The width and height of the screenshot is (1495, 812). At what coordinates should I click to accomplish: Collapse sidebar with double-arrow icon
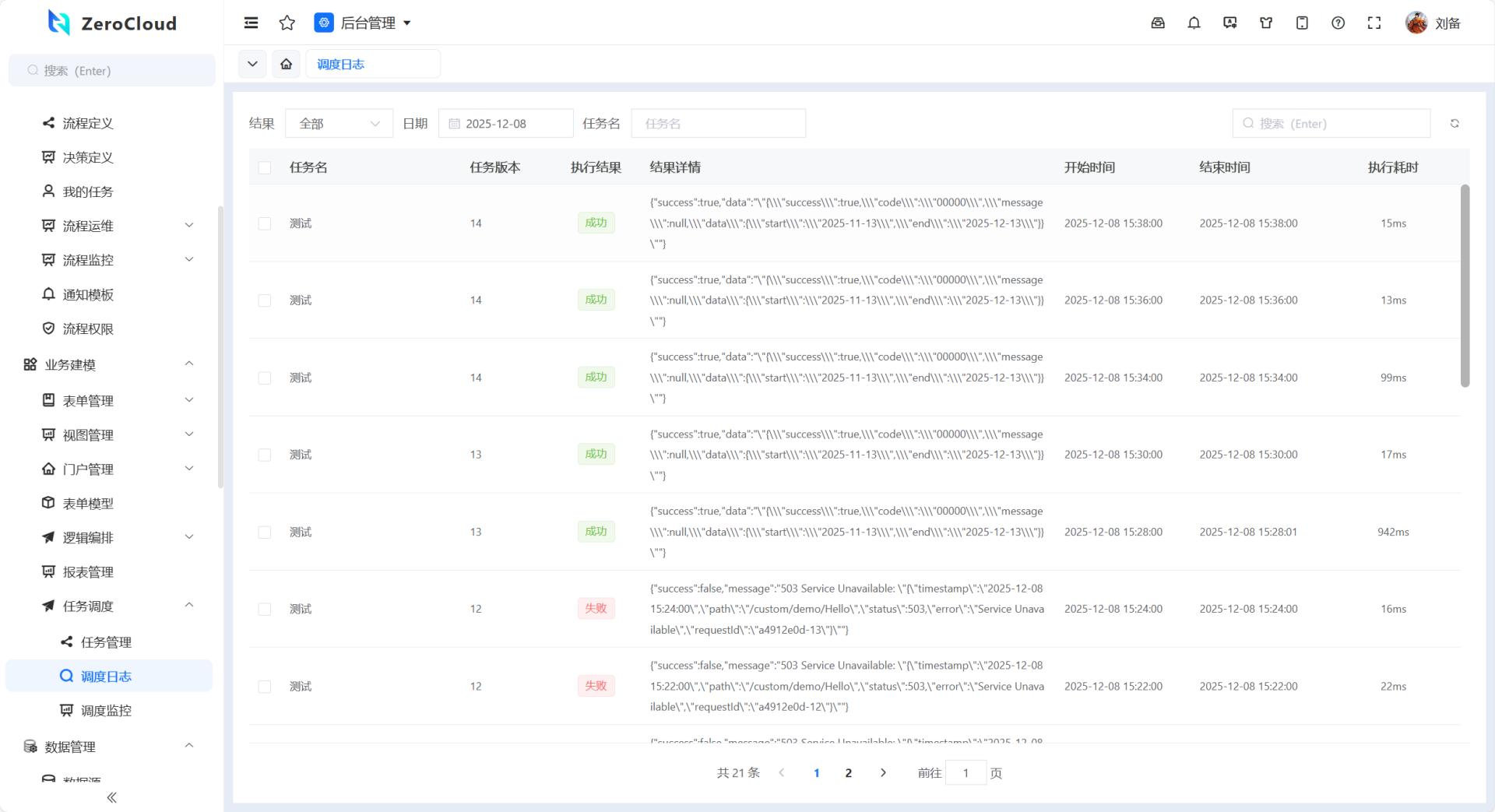point(111,797)
